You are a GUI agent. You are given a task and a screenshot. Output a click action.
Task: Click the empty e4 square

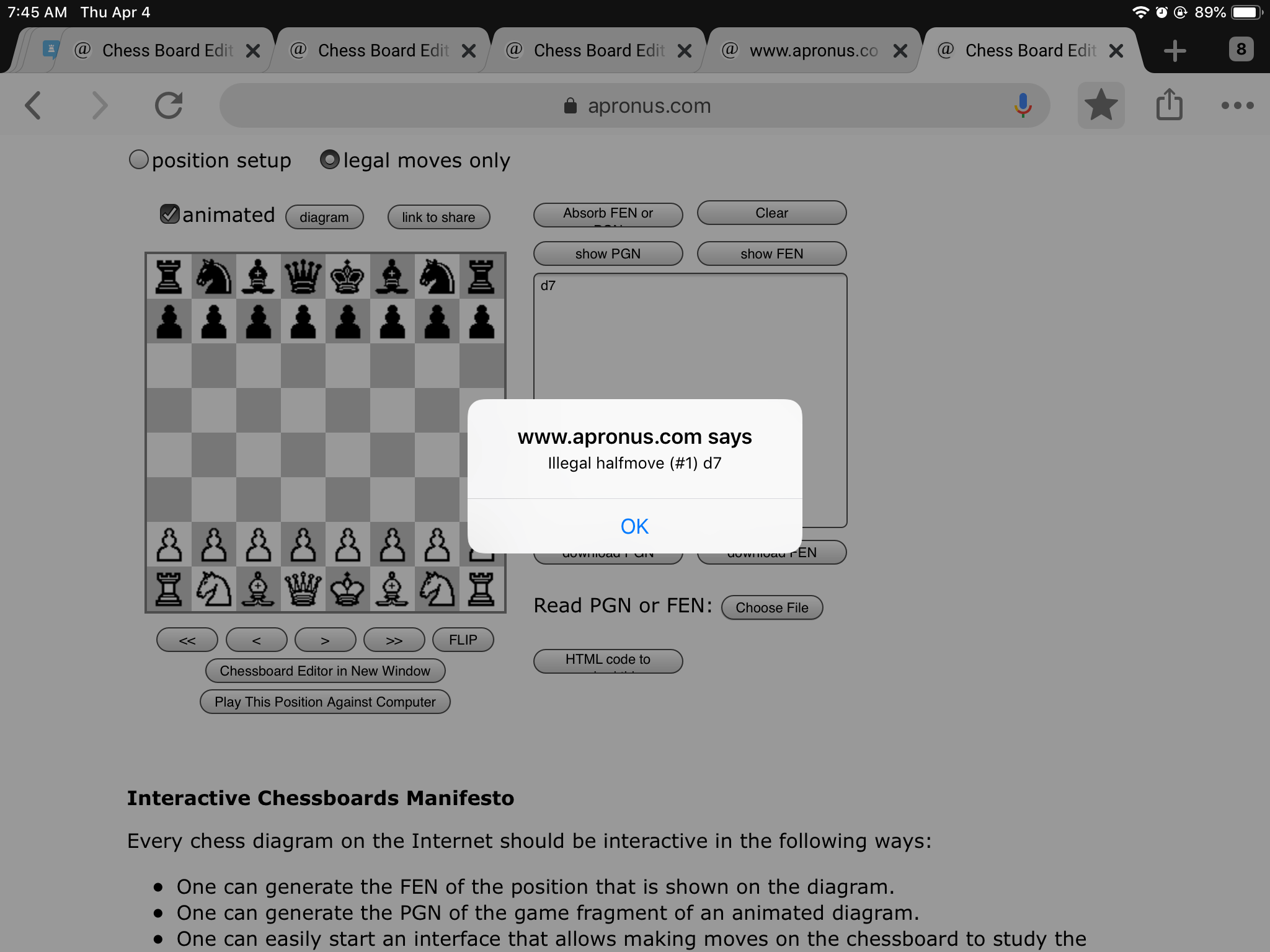(348, 455)
